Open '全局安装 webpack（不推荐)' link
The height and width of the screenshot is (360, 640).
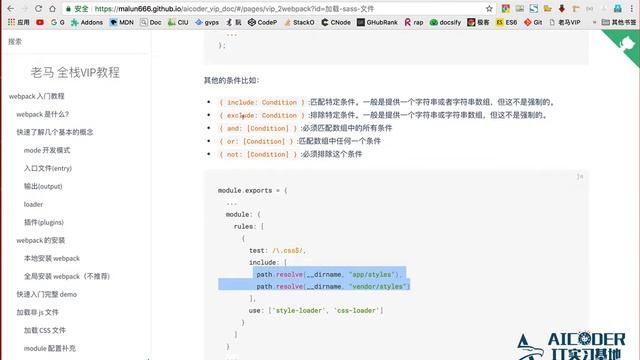67,276
